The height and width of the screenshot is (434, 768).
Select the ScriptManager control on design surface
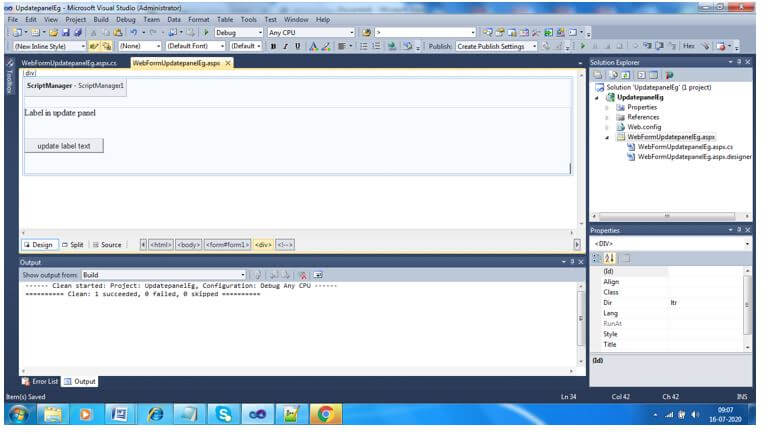click(x=75, y=86)
